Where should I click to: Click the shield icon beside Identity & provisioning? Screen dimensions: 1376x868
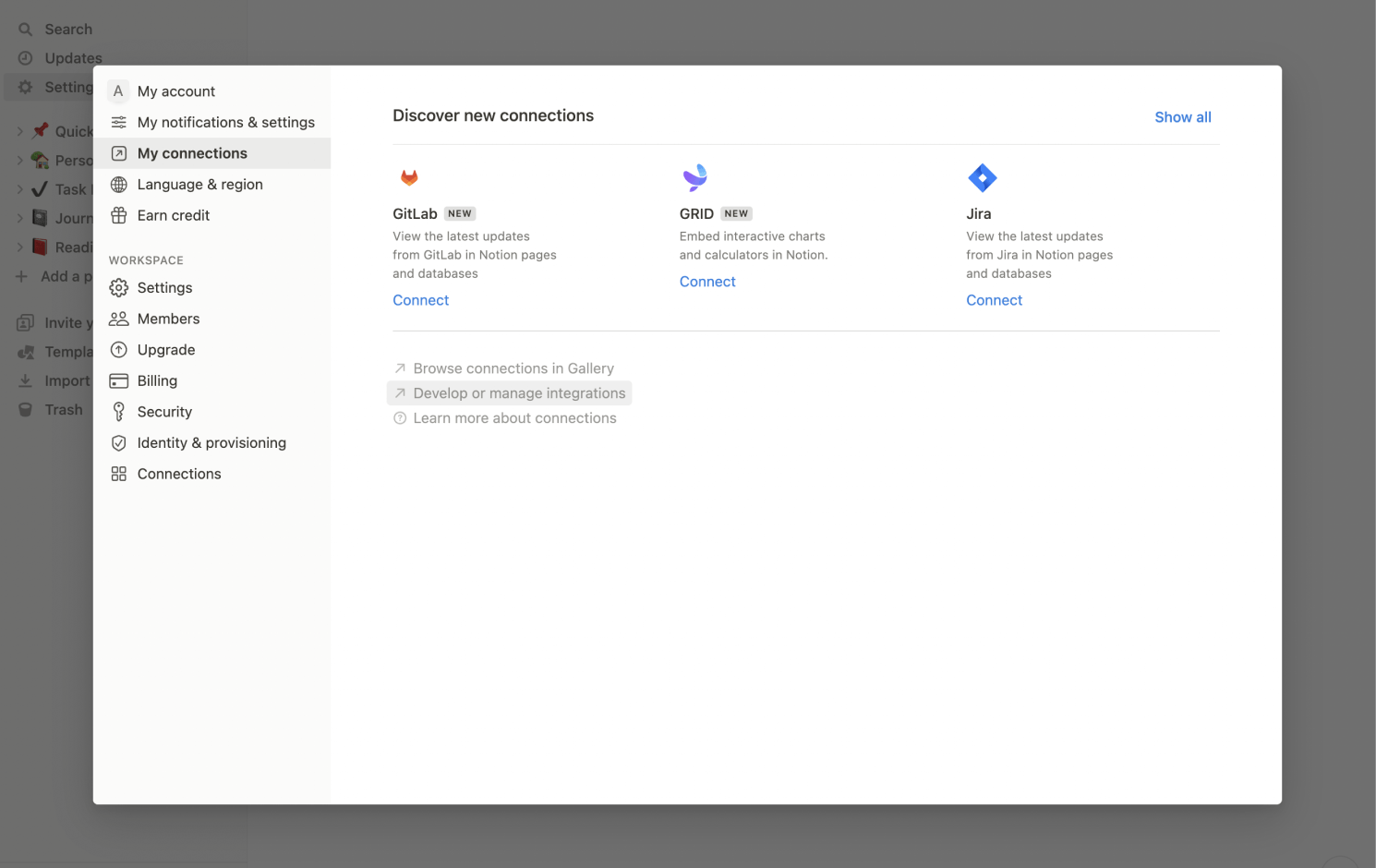pyautogui.click(x=118, y=443)
